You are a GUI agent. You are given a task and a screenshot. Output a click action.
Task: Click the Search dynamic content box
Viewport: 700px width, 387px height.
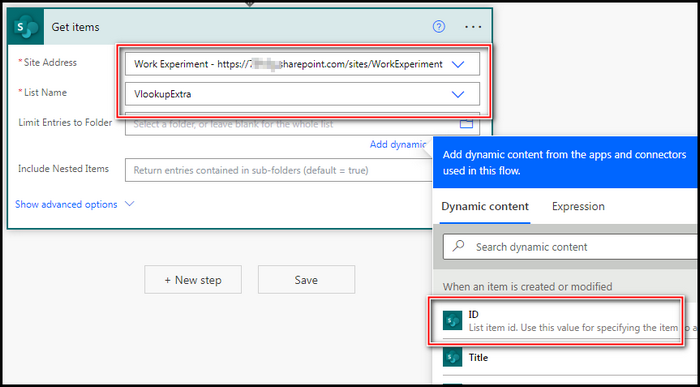coord(571,247)
